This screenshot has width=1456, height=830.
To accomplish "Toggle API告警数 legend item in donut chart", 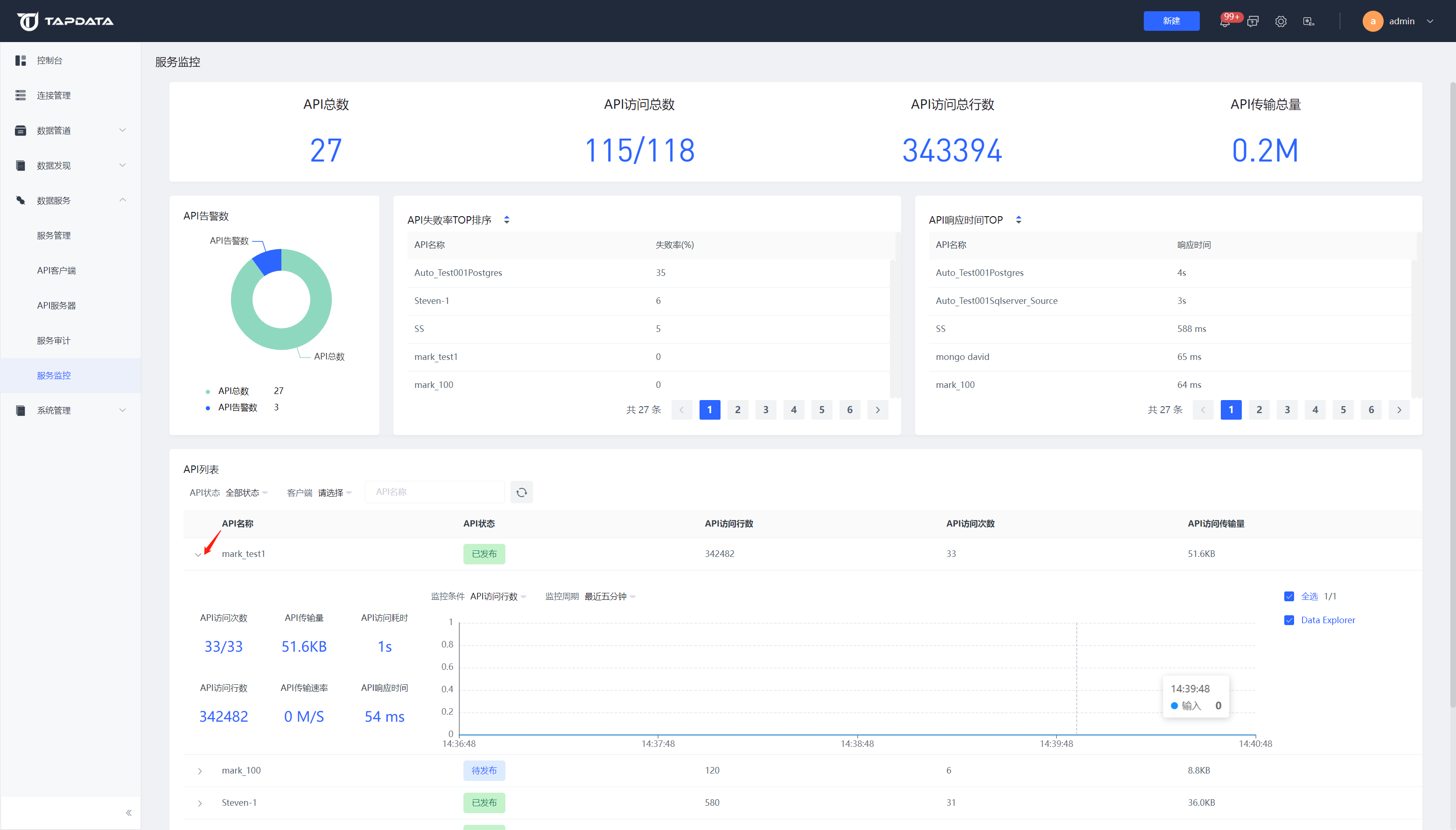I will pyautogui.click(x=237, y=407).
